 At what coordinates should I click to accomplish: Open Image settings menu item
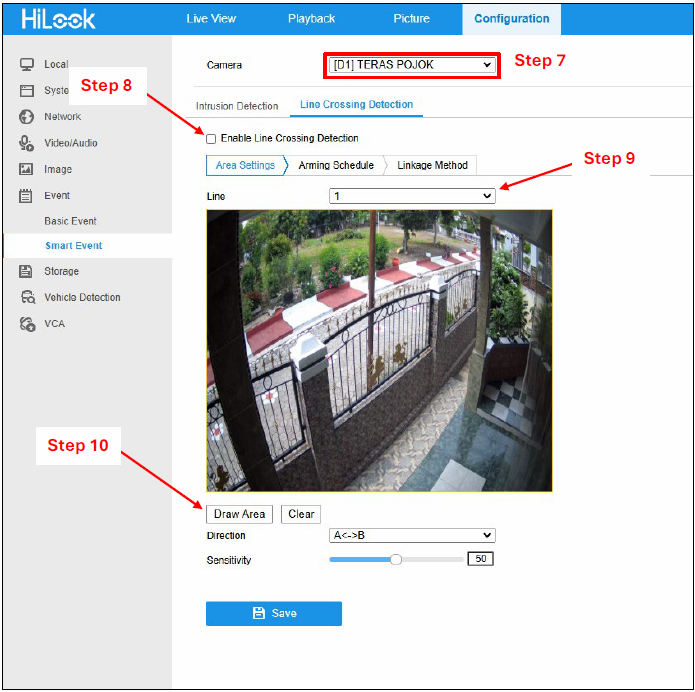(58, 169)
